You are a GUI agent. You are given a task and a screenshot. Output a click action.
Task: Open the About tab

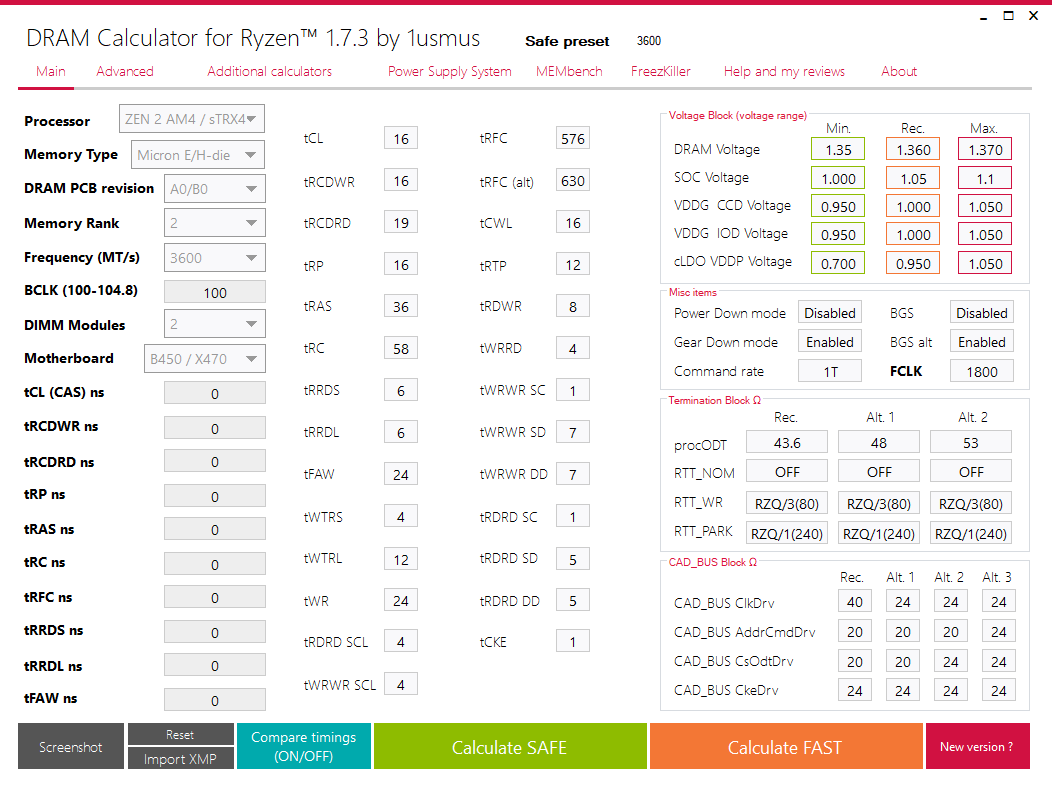point(898,71)
